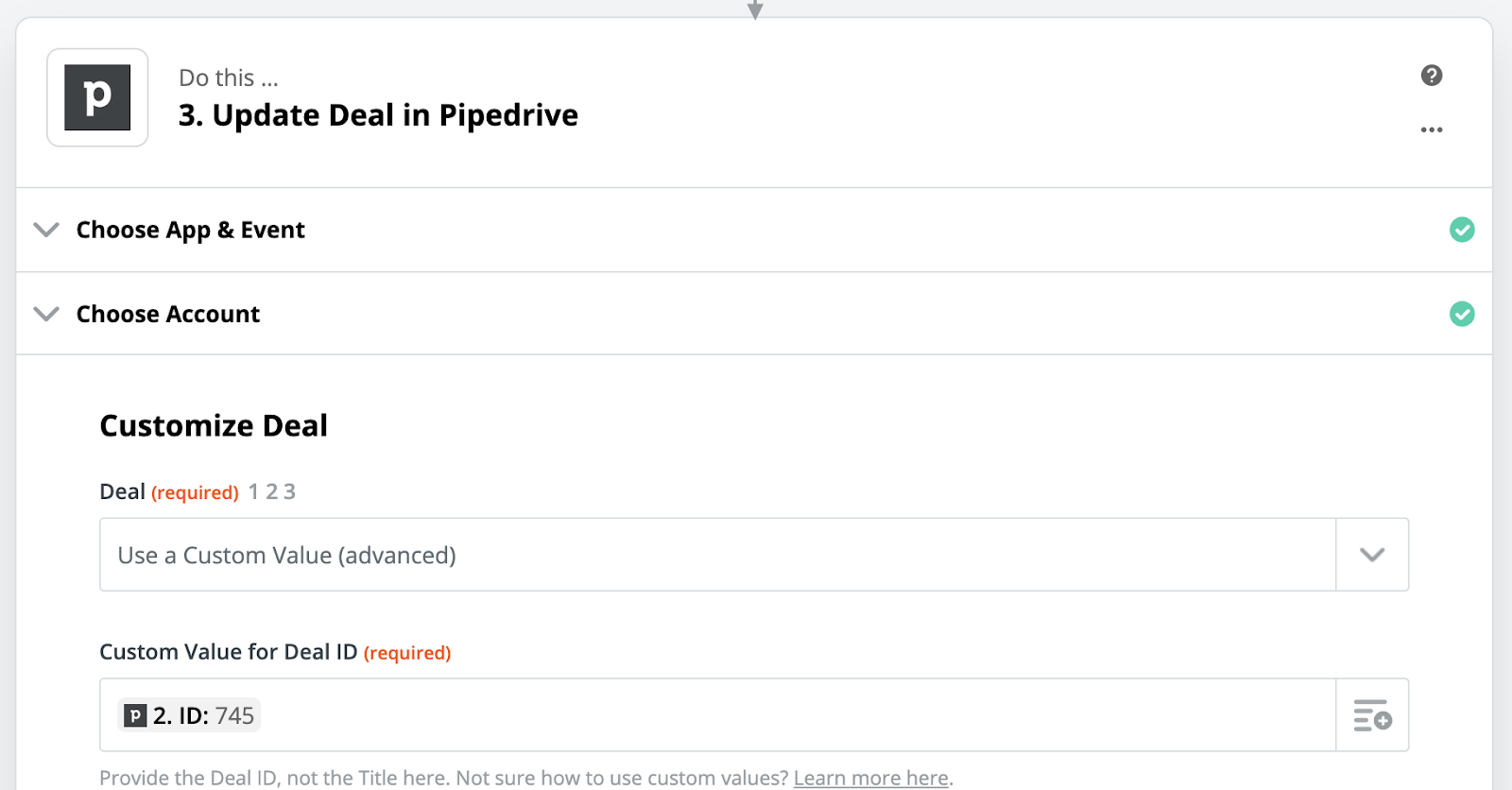Viewport: 1512px width, 790px height.
Task: Click the insert data field icon
Action: pos(1372,715)
